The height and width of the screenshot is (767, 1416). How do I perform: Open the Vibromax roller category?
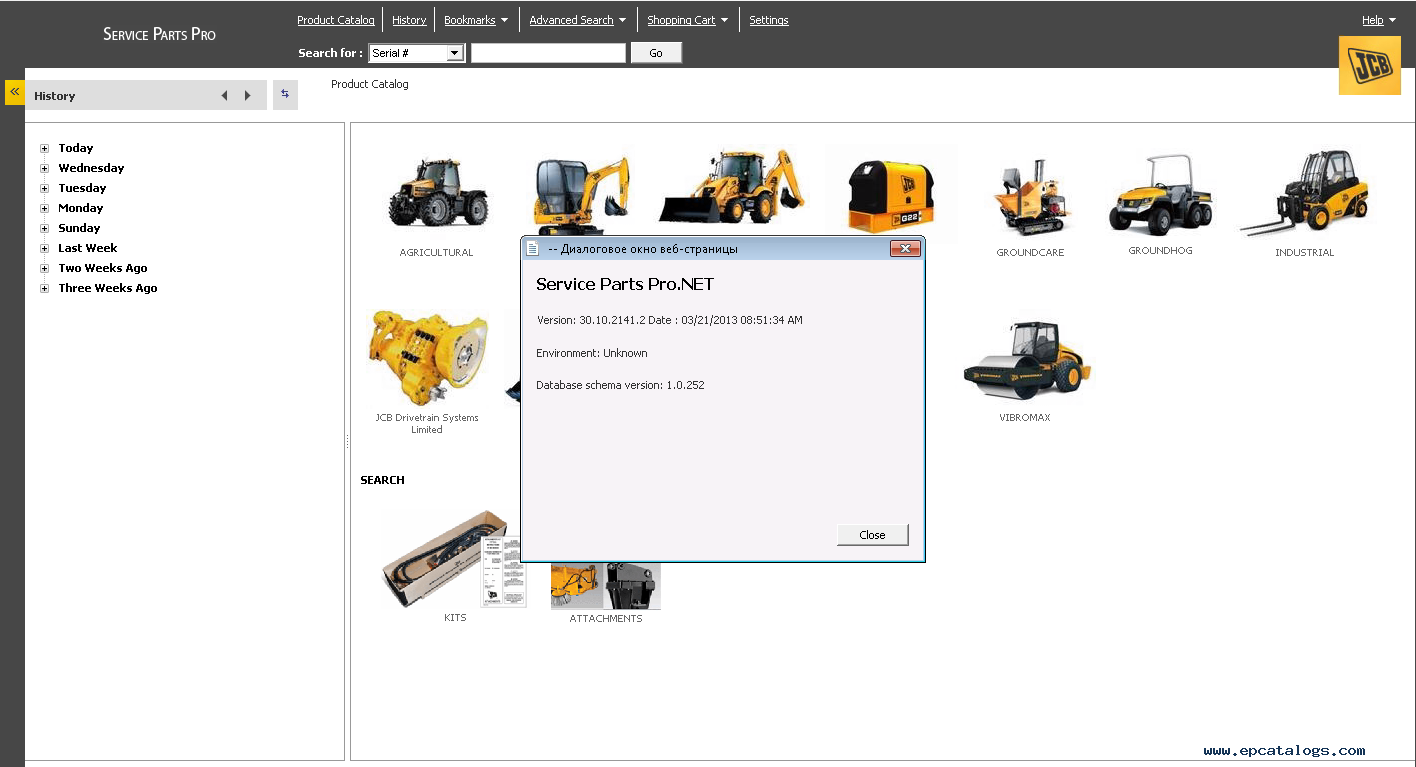(1025, 370)
